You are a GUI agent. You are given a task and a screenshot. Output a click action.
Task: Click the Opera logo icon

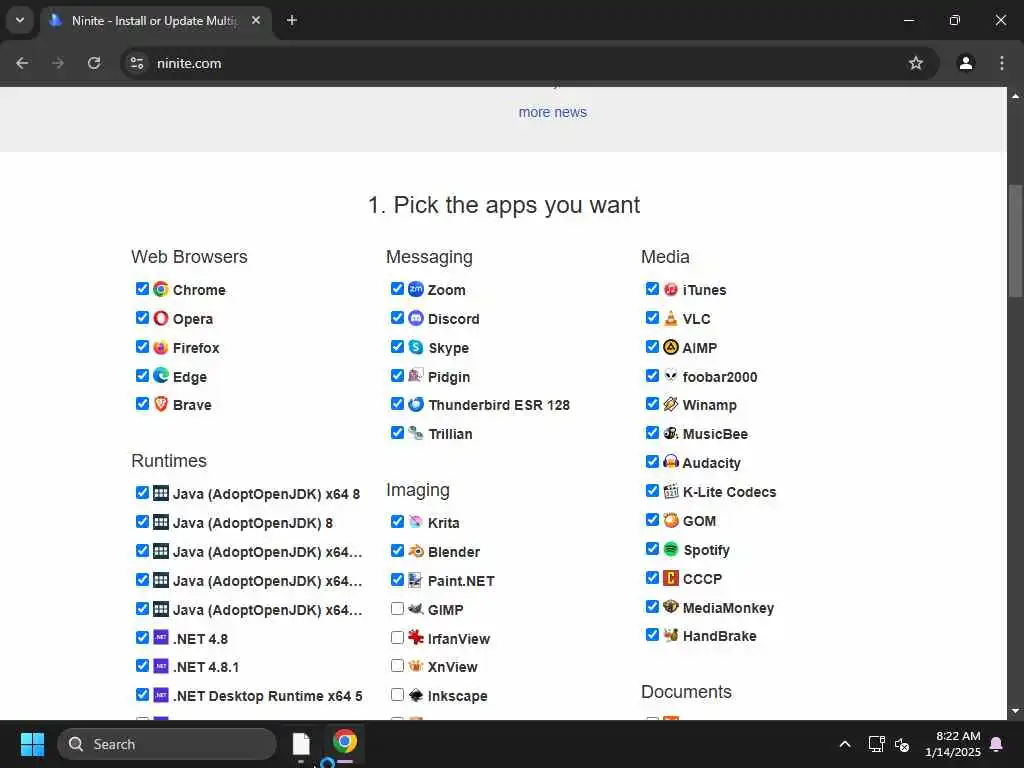[161, 318]
